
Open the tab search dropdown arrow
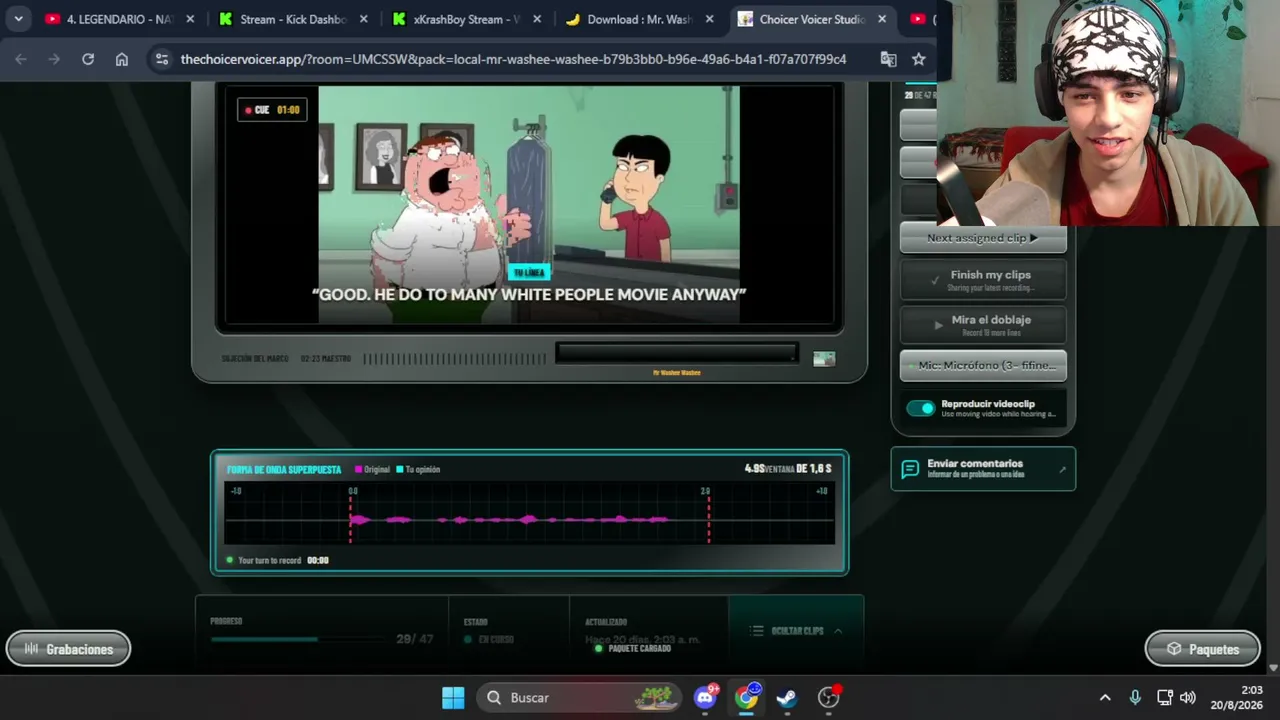point(18,19)
